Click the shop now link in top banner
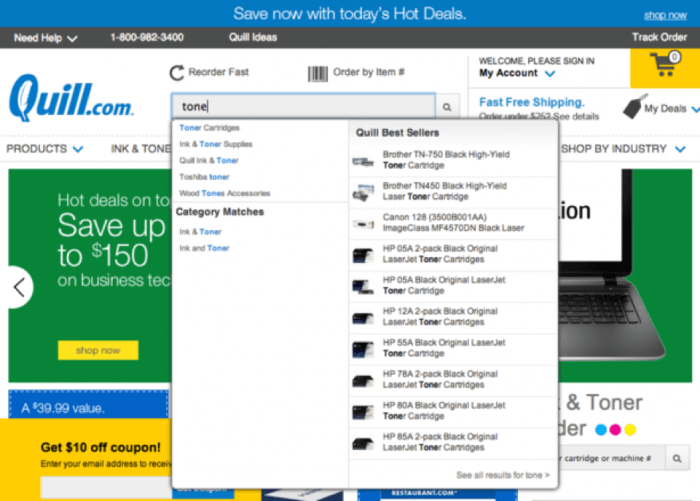 coord(665,15)
